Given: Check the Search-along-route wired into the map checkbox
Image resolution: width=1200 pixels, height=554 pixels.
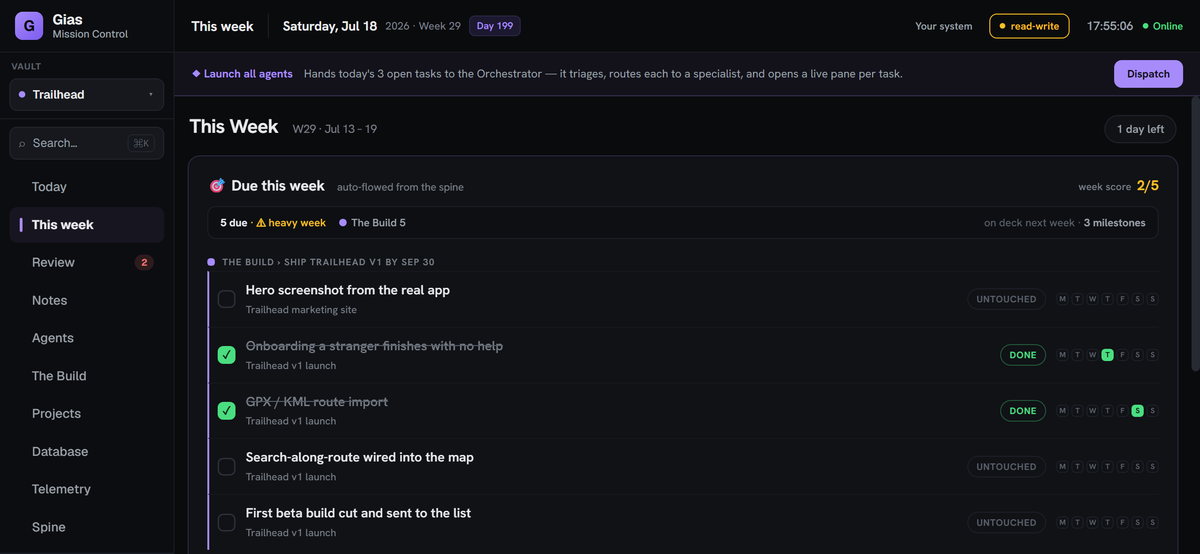Looking at the screenshot, I should pos(227,466).
